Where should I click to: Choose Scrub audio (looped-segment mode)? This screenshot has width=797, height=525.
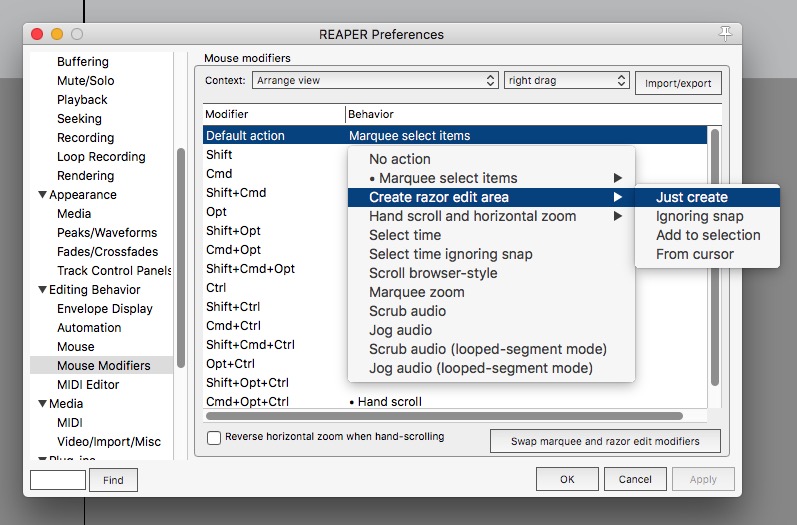491,349
